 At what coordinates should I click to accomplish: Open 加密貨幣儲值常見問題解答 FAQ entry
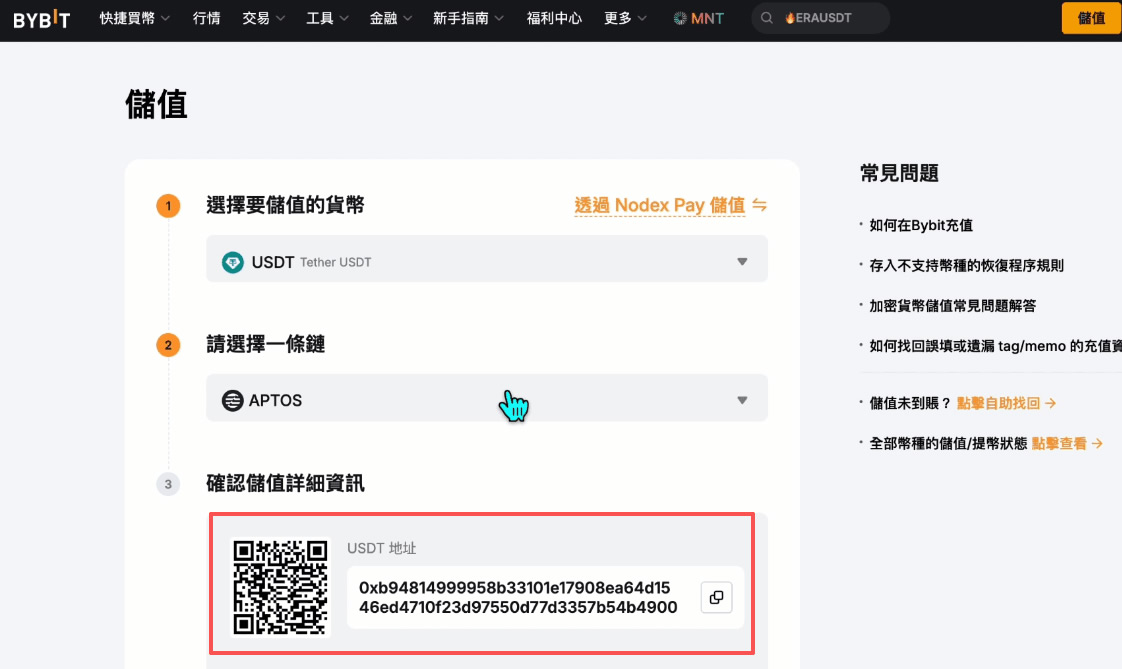point(953,306)
